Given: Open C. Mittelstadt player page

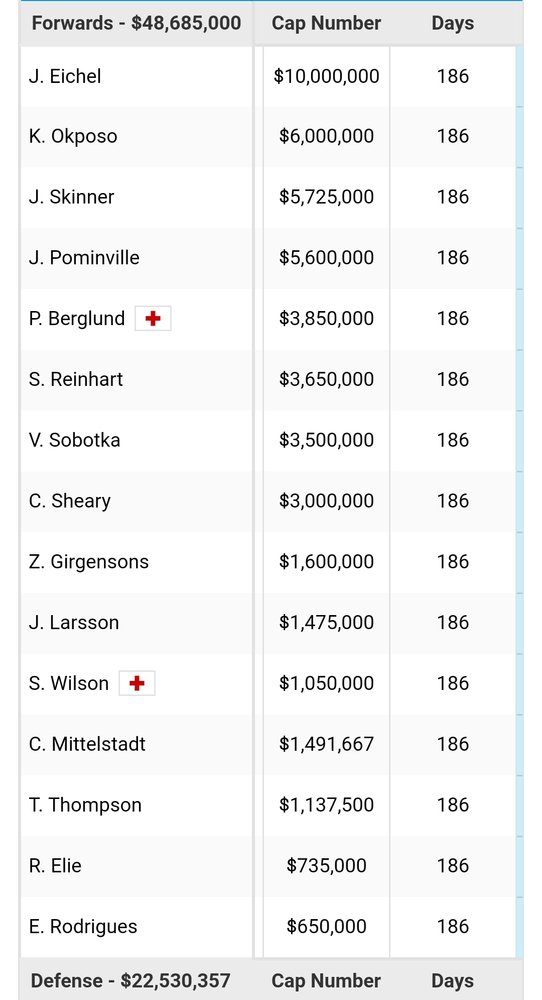Looking at the screenshot, I should coord(87,744).
